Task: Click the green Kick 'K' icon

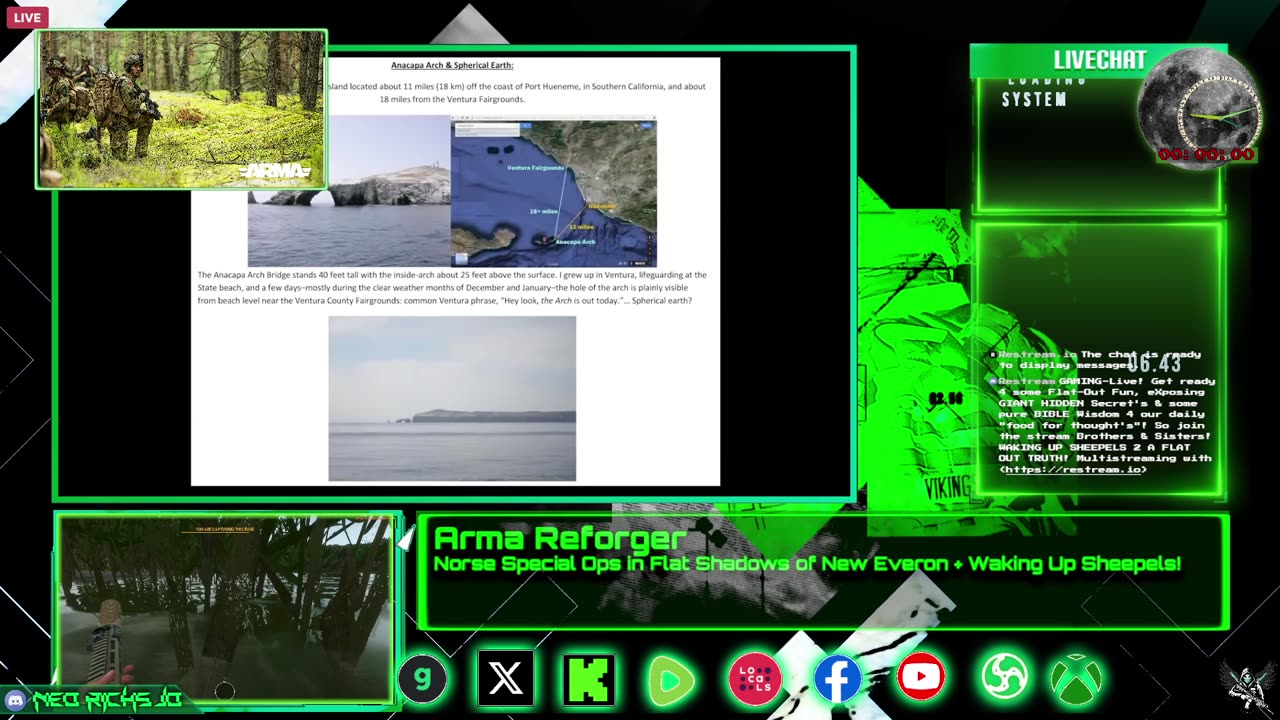Action: [589, 679]
